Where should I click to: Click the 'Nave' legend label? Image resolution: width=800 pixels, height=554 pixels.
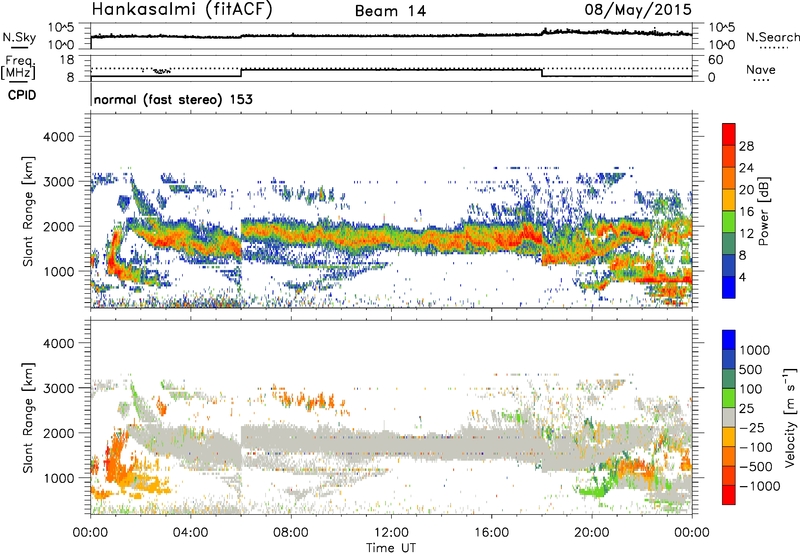point(760,69)
